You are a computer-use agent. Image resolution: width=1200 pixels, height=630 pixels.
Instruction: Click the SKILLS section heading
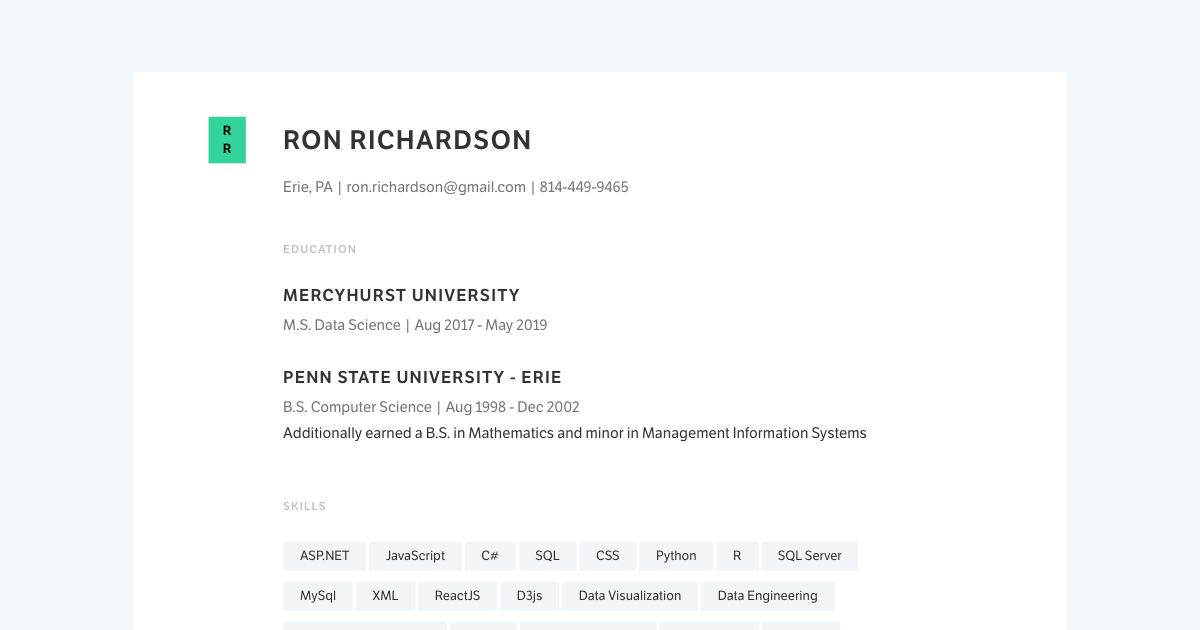pyautogui.click(x=304, y=506)
